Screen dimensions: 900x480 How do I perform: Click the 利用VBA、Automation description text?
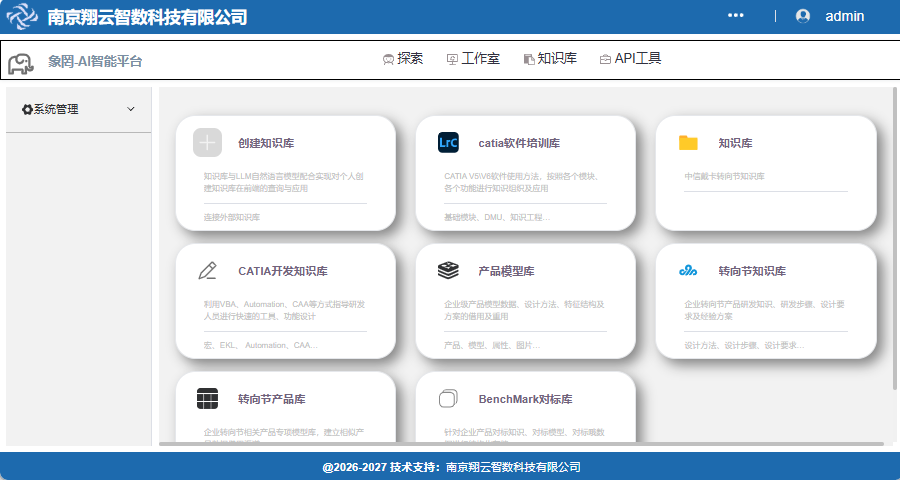click(284, 310)
